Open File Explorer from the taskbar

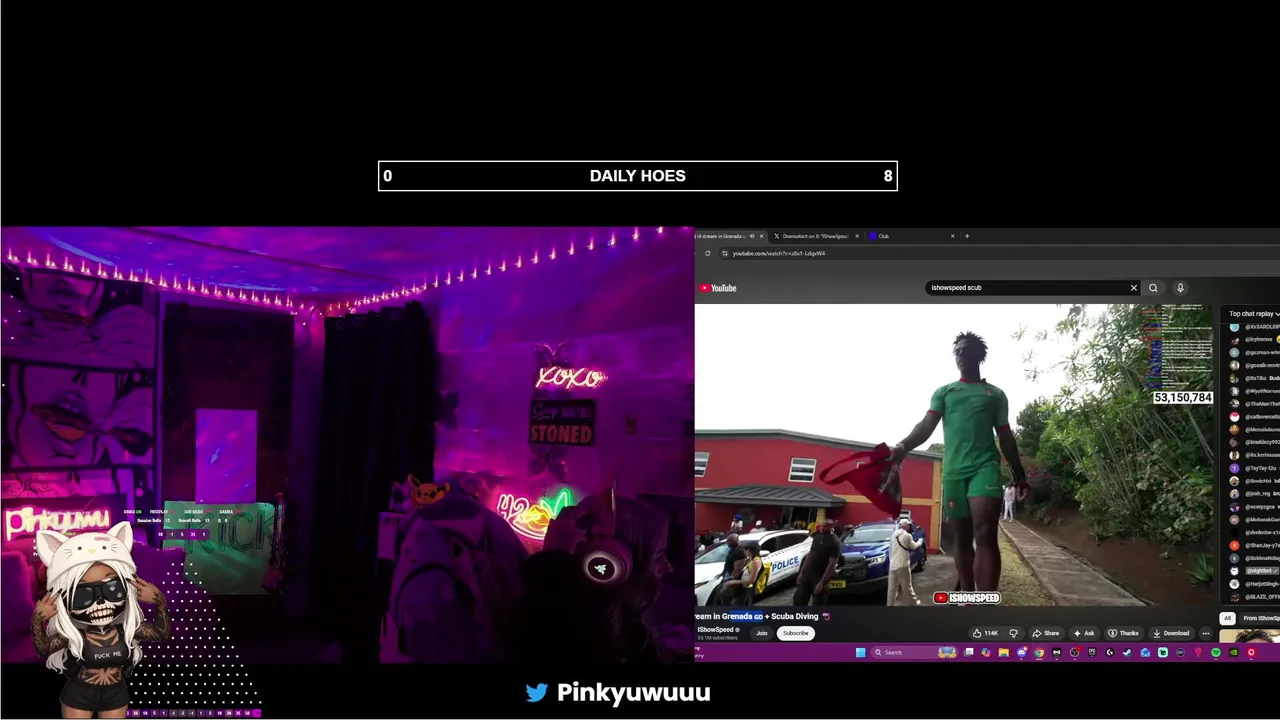coord(1004,652)
